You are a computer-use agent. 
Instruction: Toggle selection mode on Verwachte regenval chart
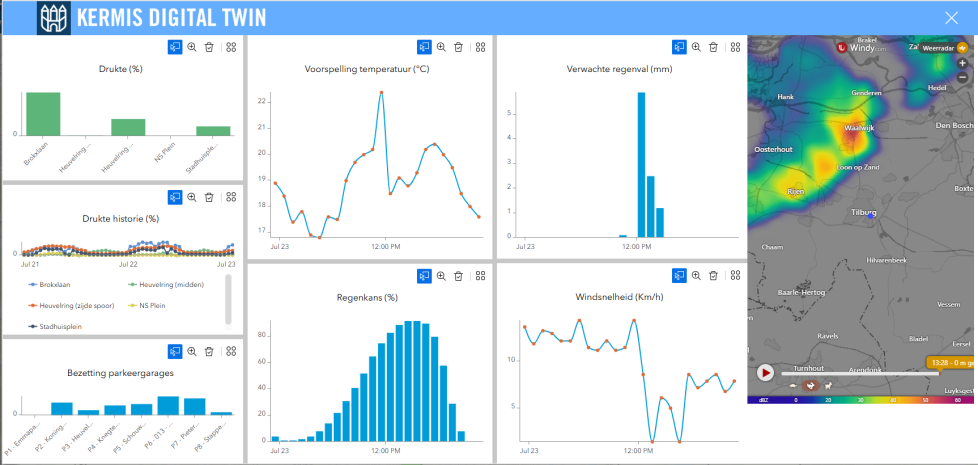coord(679,47)
